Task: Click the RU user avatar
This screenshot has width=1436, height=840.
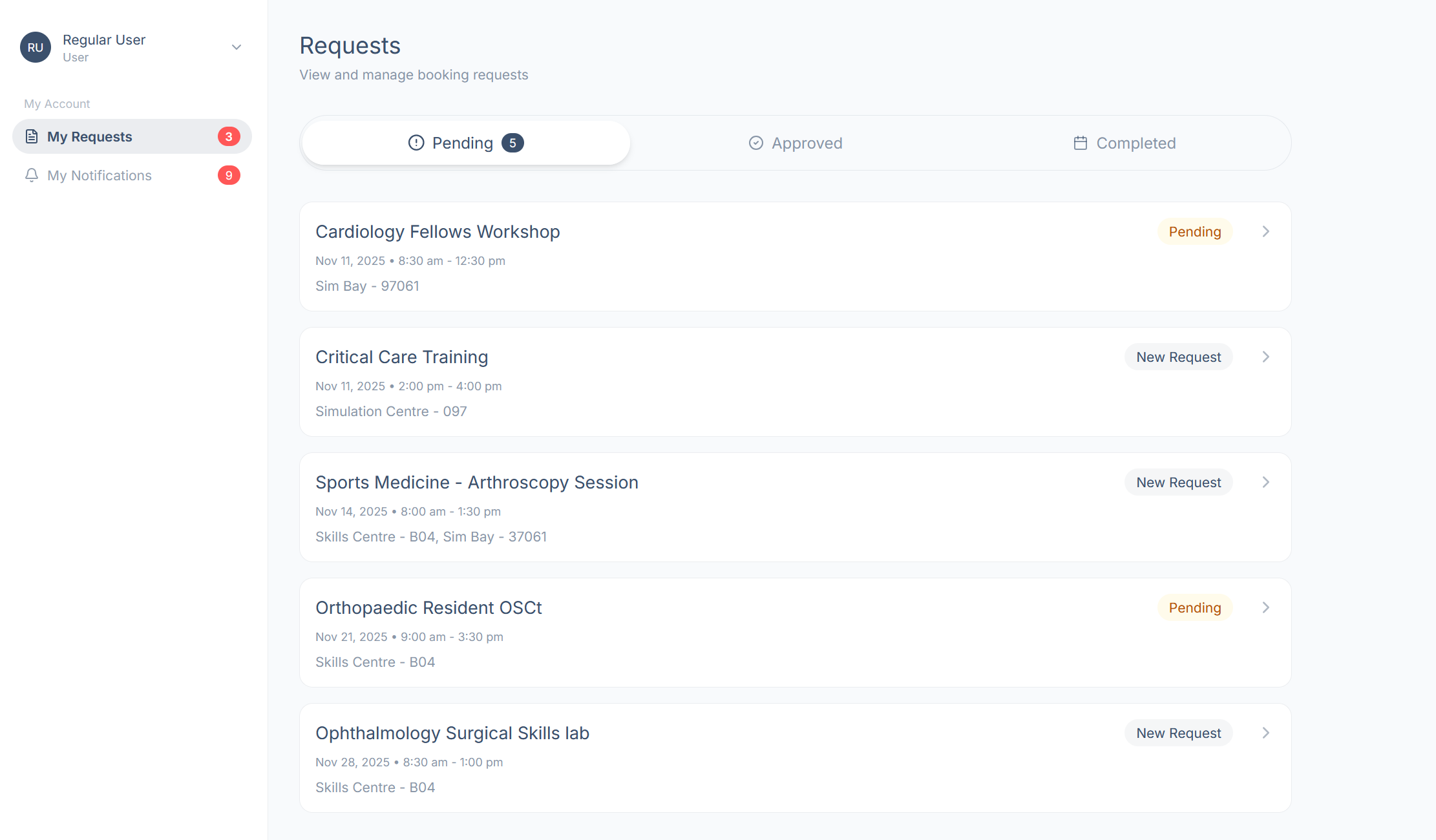Action: pos(36,47)
